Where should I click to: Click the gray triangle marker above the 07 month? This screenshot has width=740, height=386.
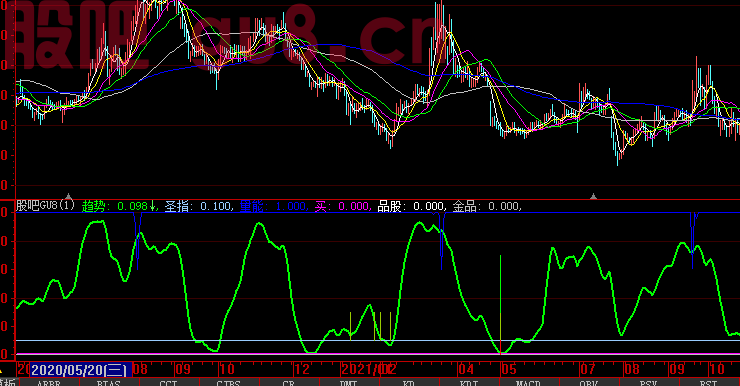594,196
